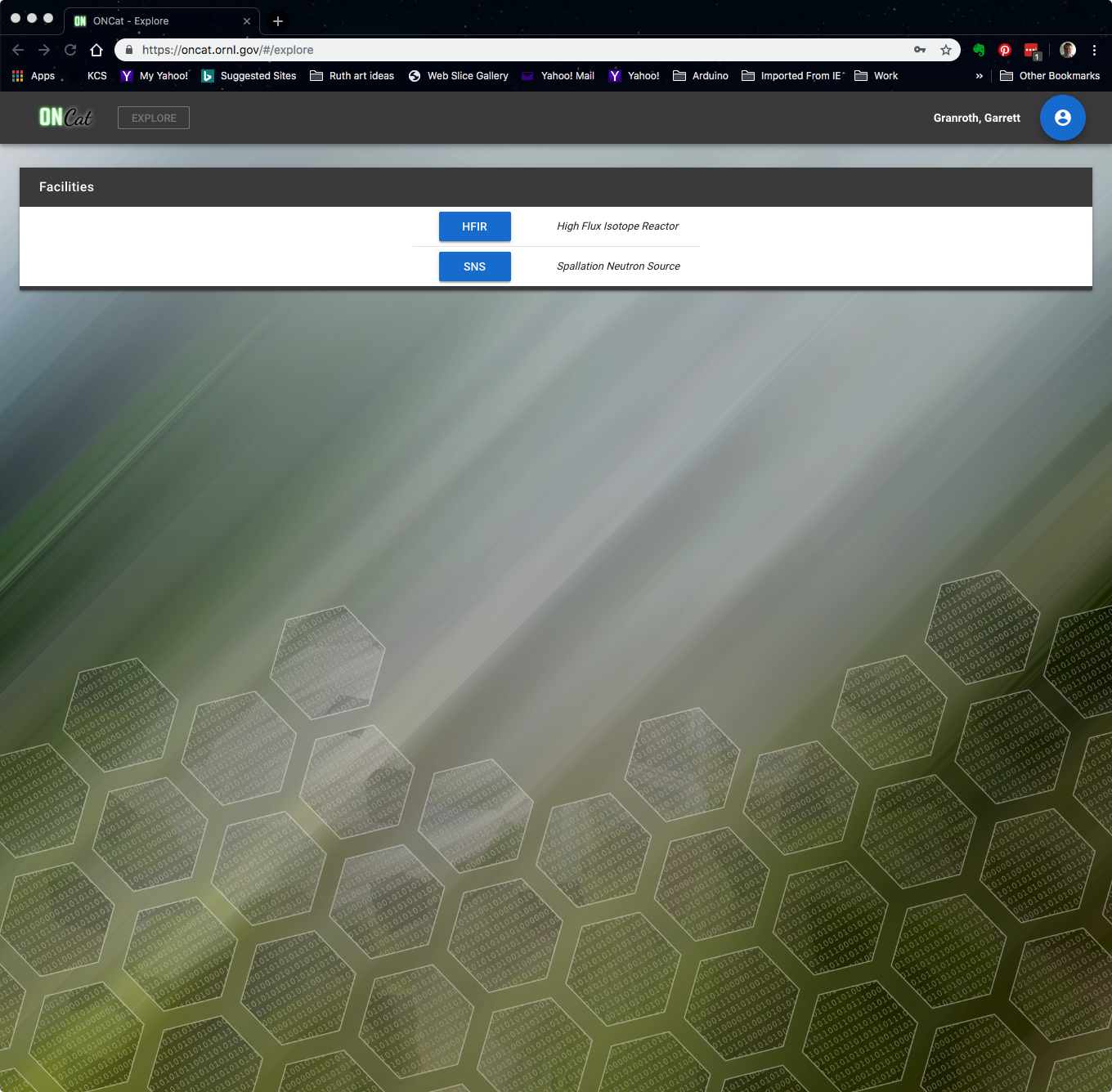Click the browser reload icon
Image resolution: width=1112 pixels, height=1092 pixels.
[70, 50]
